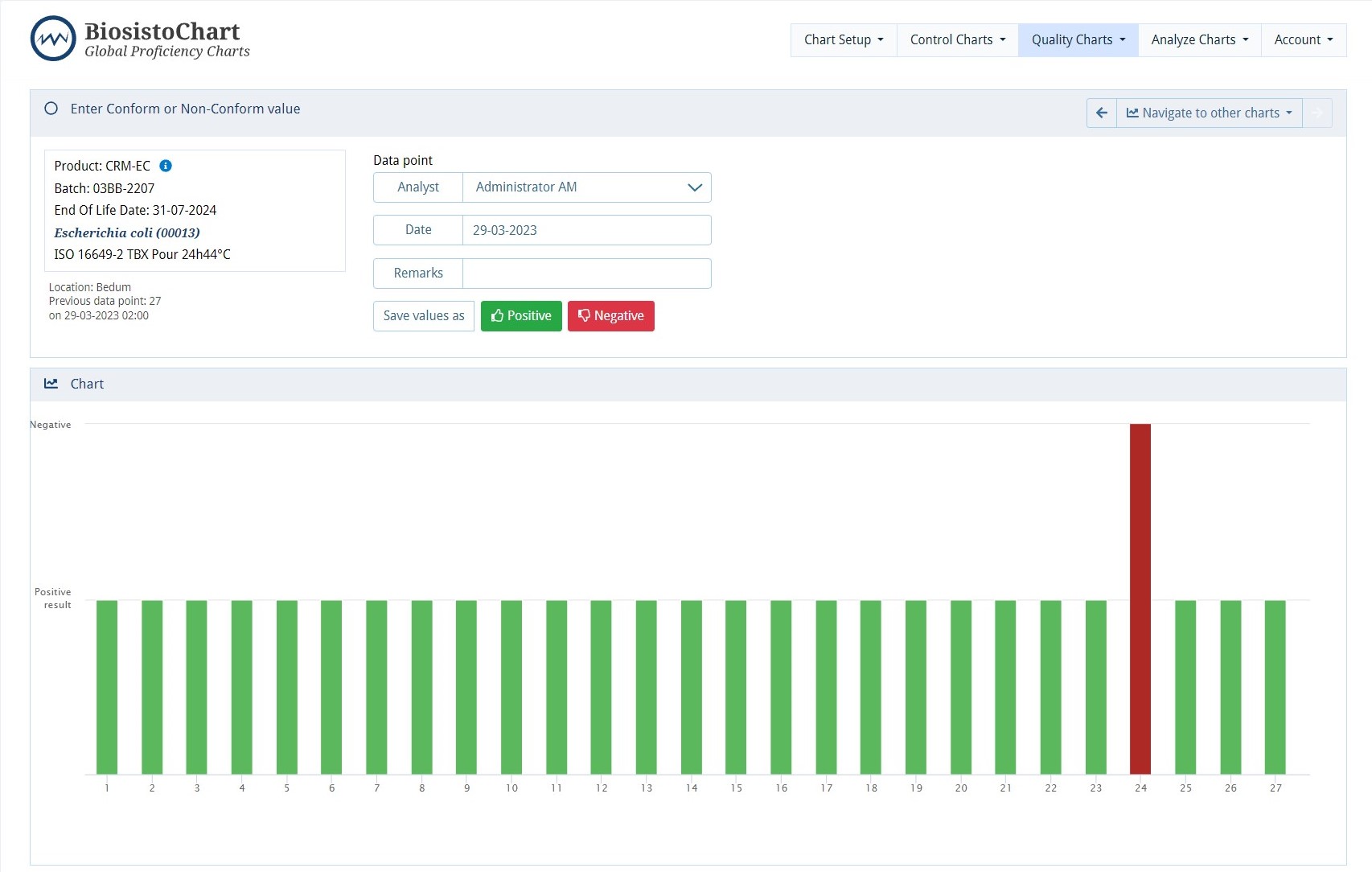Expand the Navigate to other charts dropdown
The image size is (1372, 872).
[1210, 113]
